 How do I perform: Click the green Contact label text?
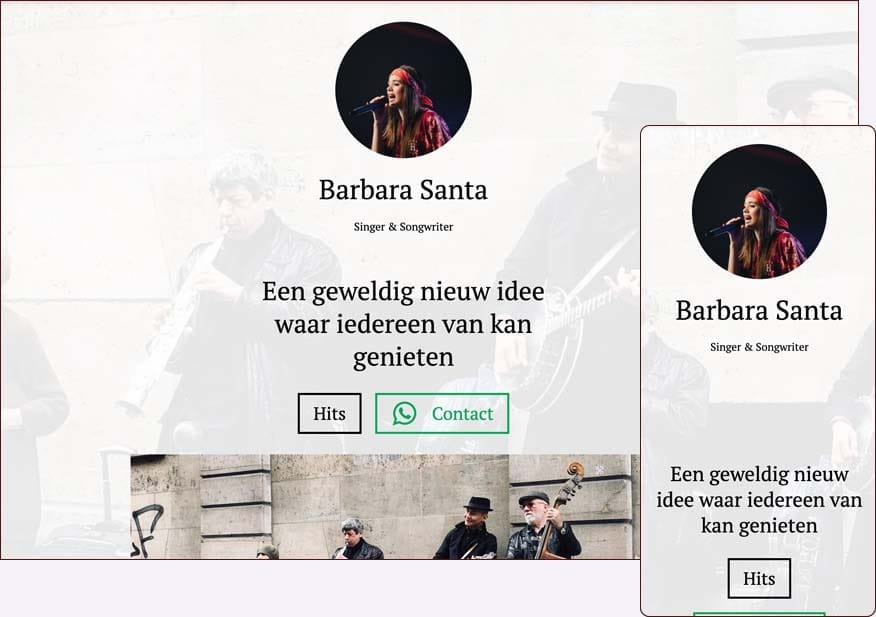tap(462, 414)
